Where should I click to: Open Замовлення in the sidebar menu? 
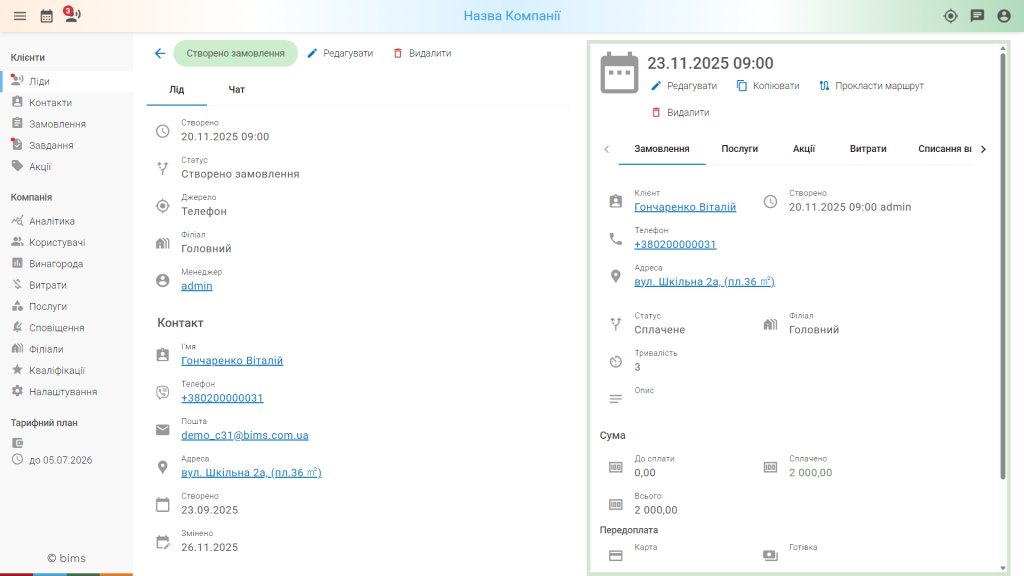pos(67,124)
